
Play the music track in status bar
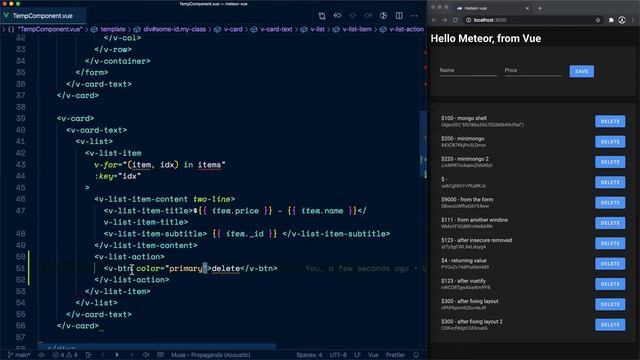[x=117, y=355]
